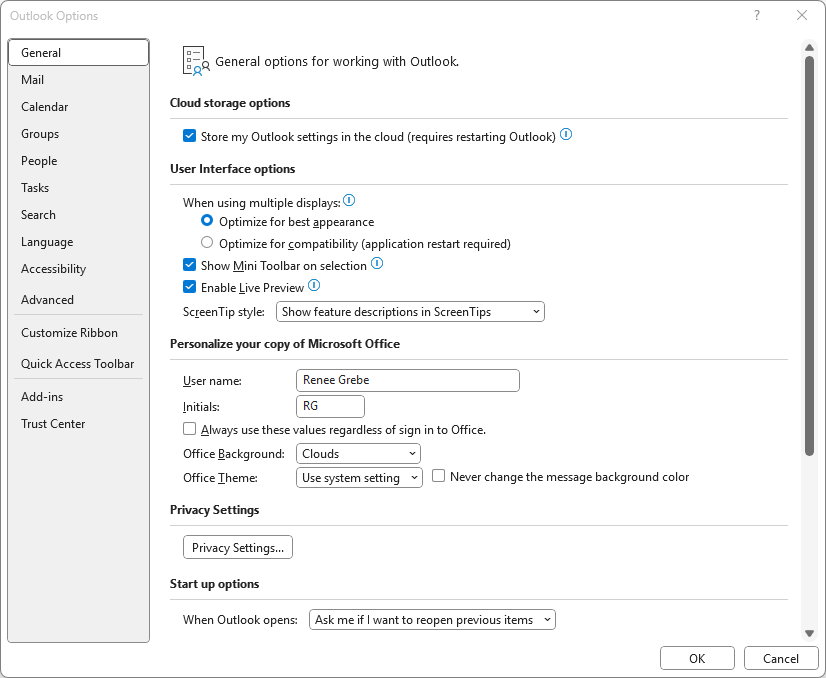826x678 pixels.
Task: Expand the Office Background dropdown
Action: tap(359, 454)
